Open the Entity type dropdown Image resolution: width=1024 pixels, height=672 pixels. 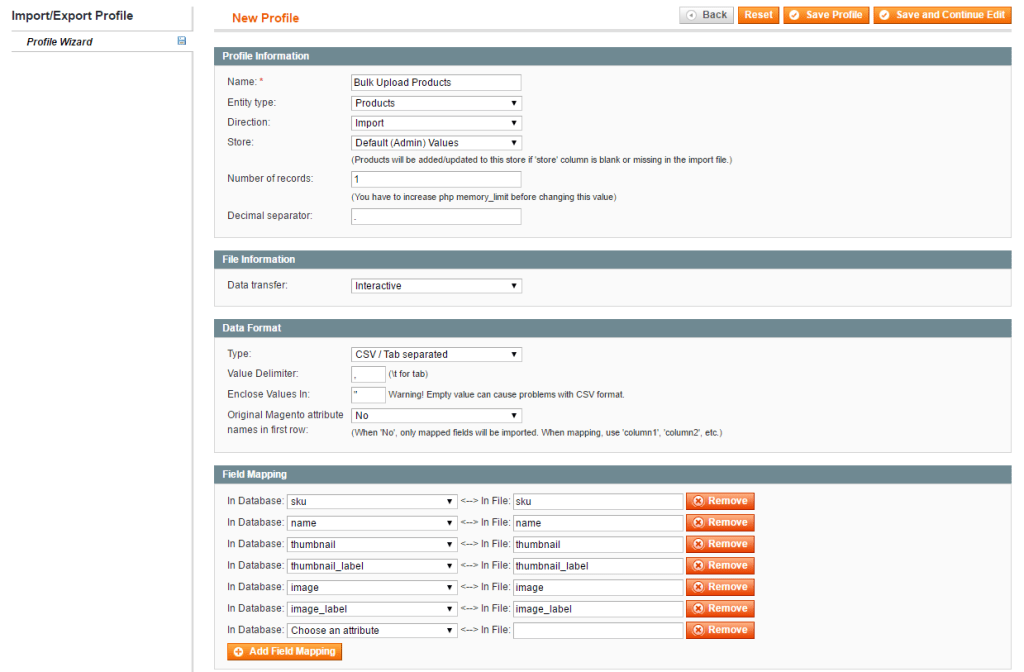[x=436, y=102]
